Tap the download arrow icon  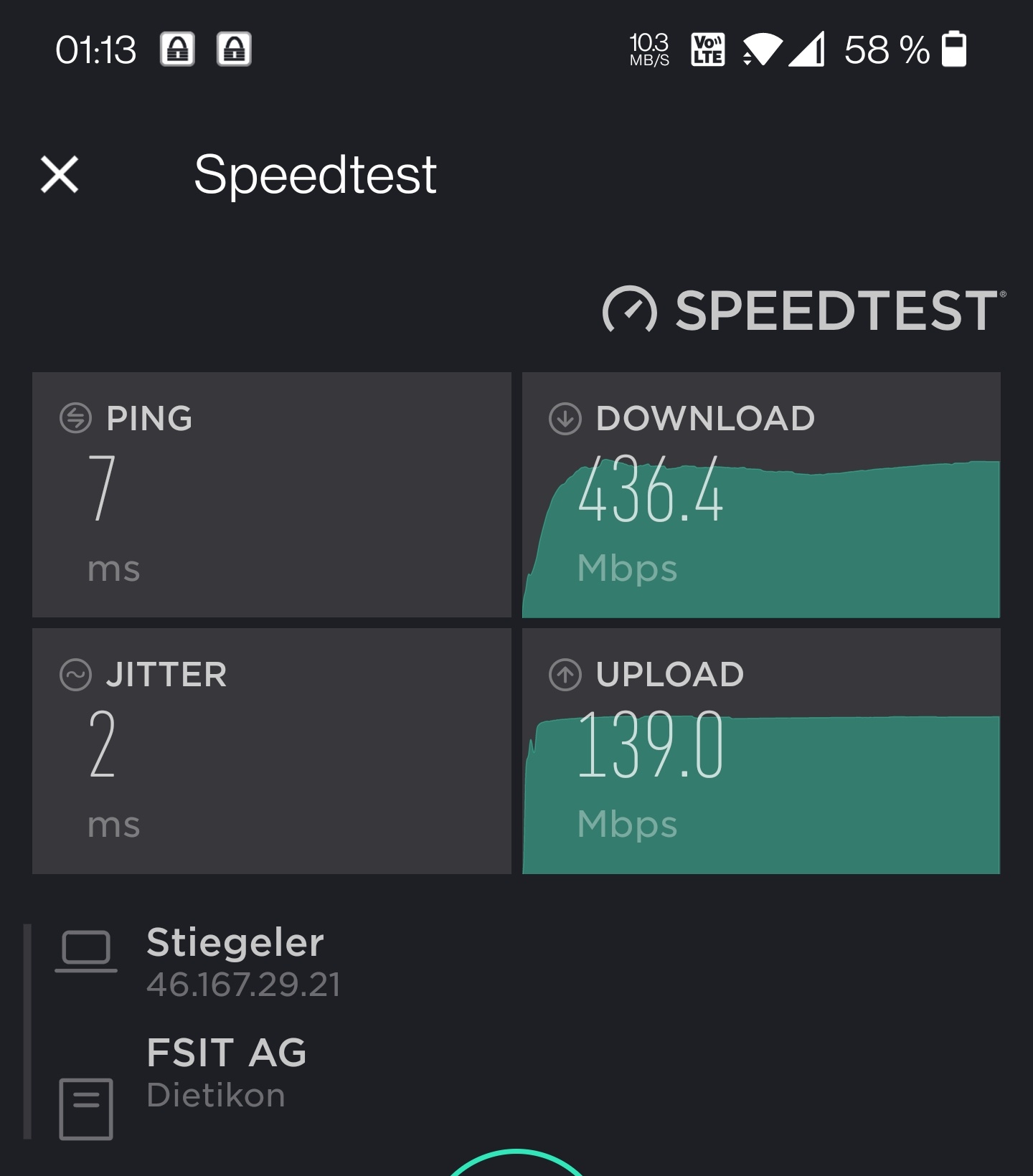565,418
